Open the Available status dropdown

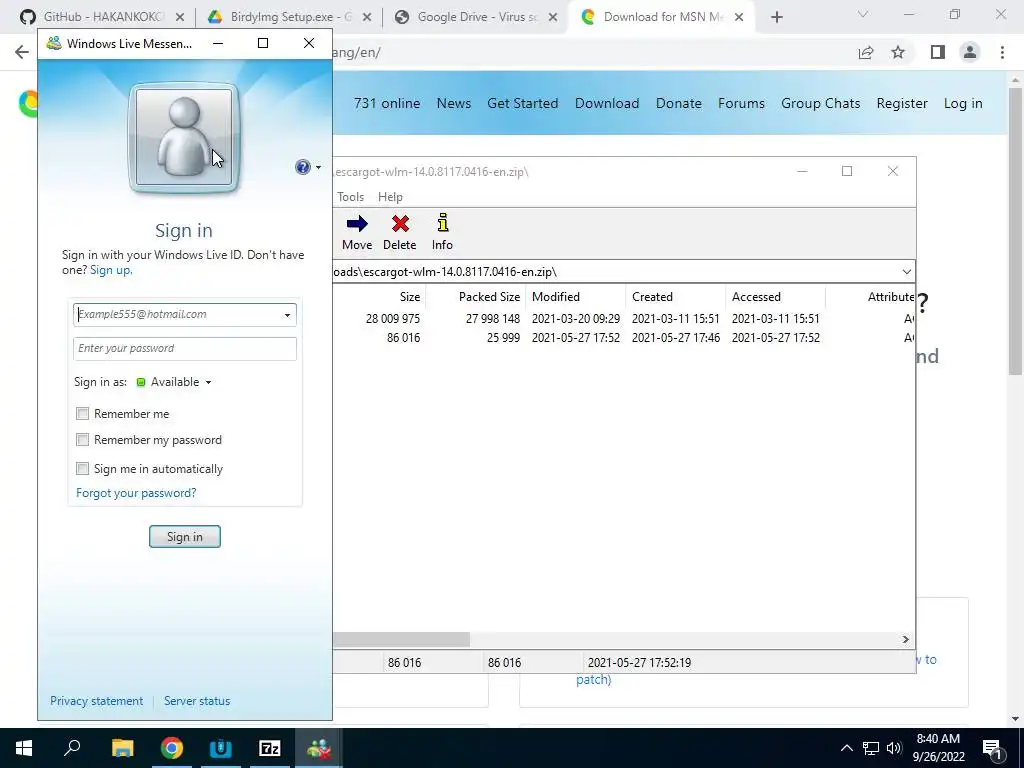[174, 382]
